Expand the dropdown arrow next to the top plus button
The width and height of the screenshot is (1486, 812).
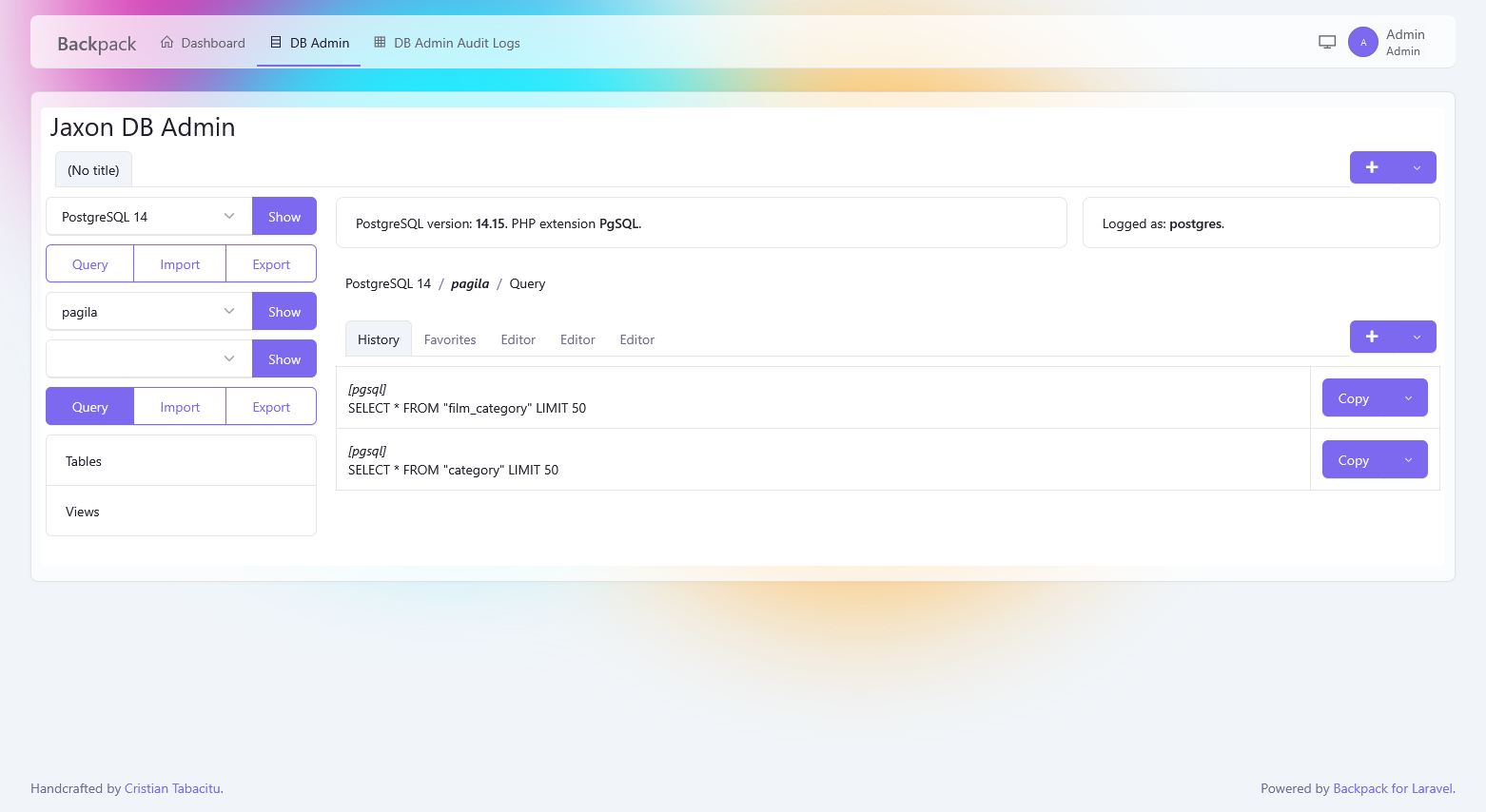tap(1417, 167)
